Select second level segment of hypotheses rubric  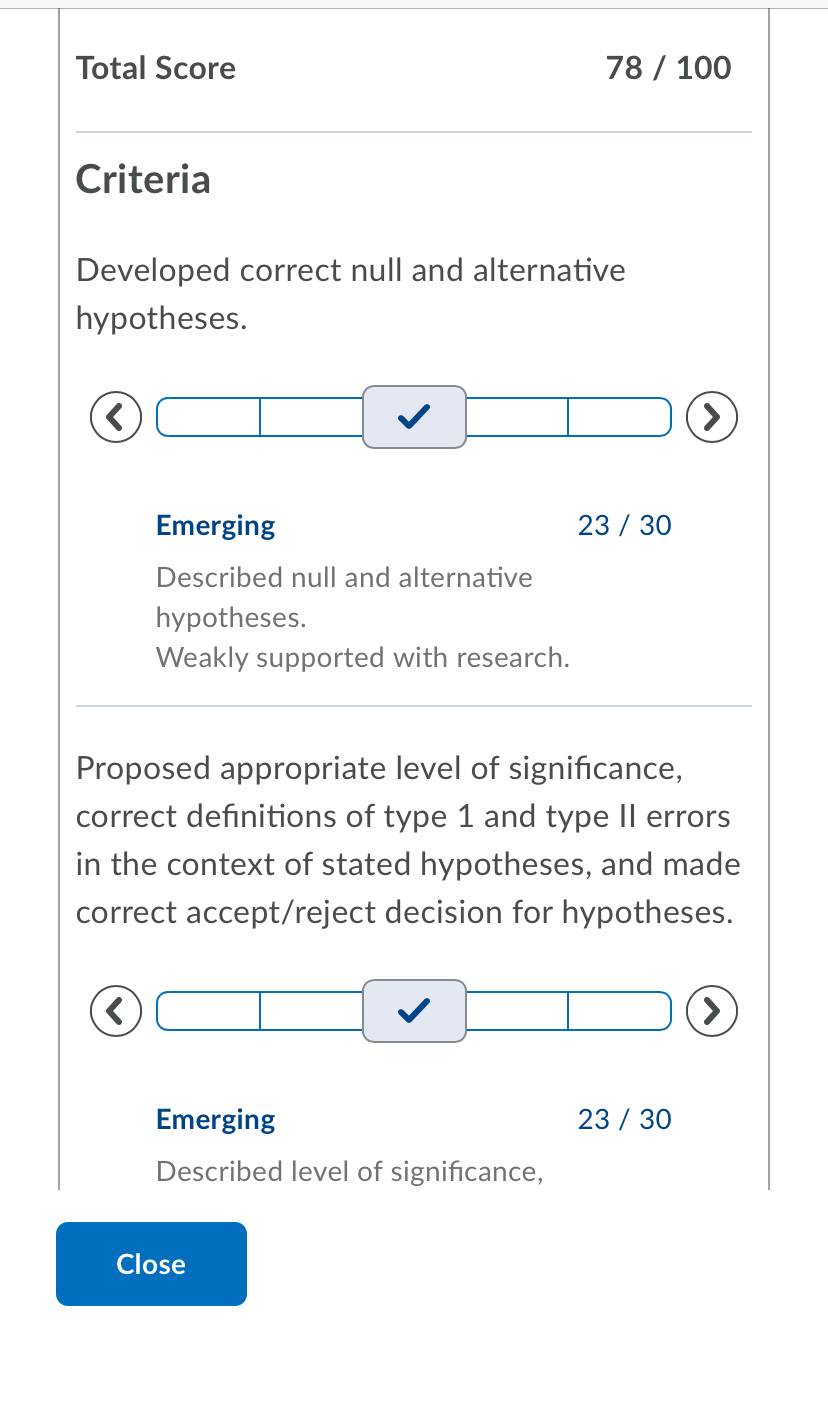pyautogui.click(x=311, y=417)
